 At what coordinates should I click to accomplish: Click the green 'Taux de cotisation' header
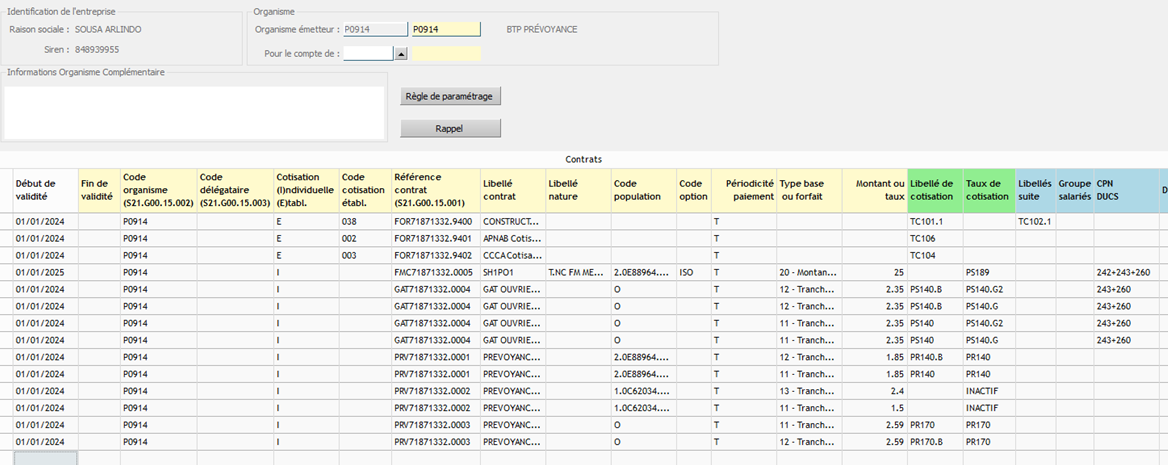click(990, 190)
